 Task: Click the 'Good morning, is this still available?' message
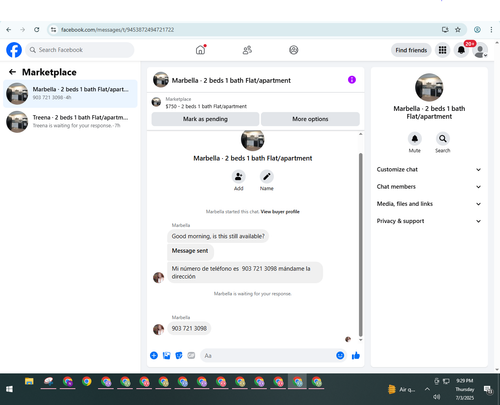click(x=218, y=236)
